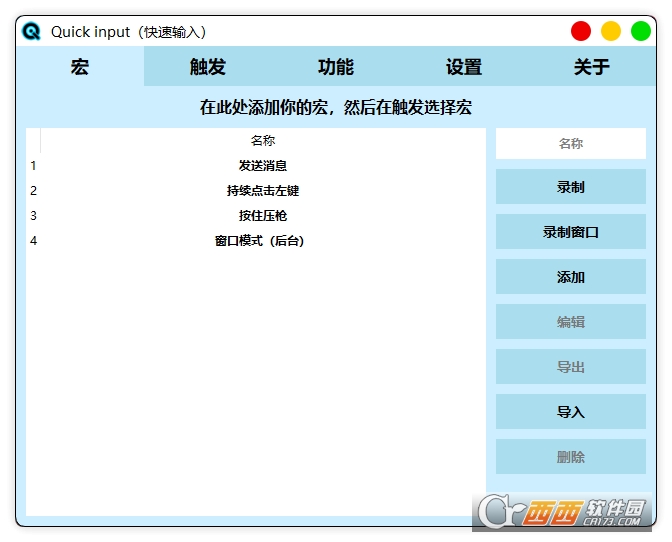Select the 持续点击左键 macro row
Screen dimensions: 672x542
tap(263, 190)
